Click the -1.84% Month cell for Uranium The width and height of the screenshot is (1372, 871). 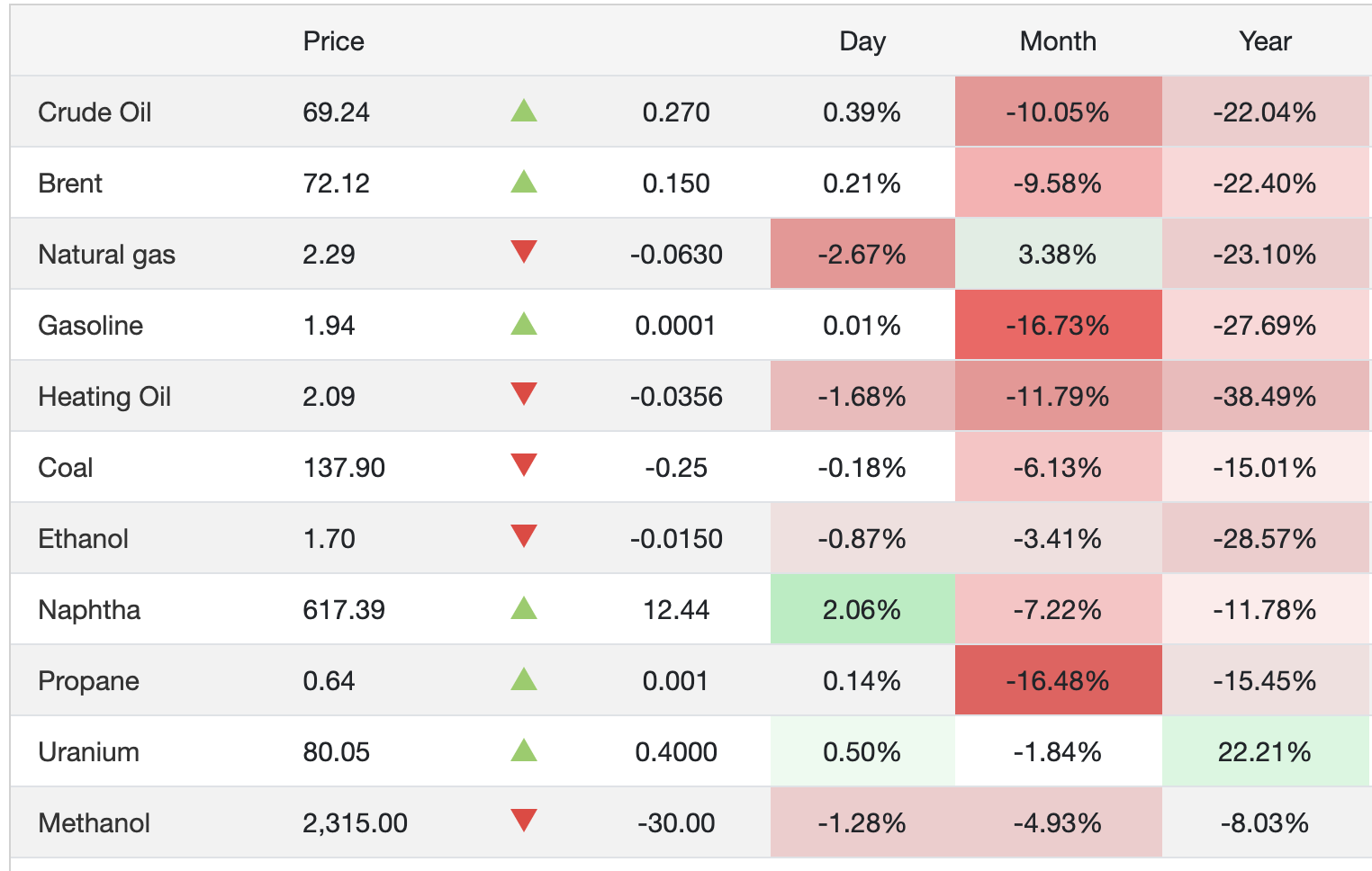(1058, 751)
